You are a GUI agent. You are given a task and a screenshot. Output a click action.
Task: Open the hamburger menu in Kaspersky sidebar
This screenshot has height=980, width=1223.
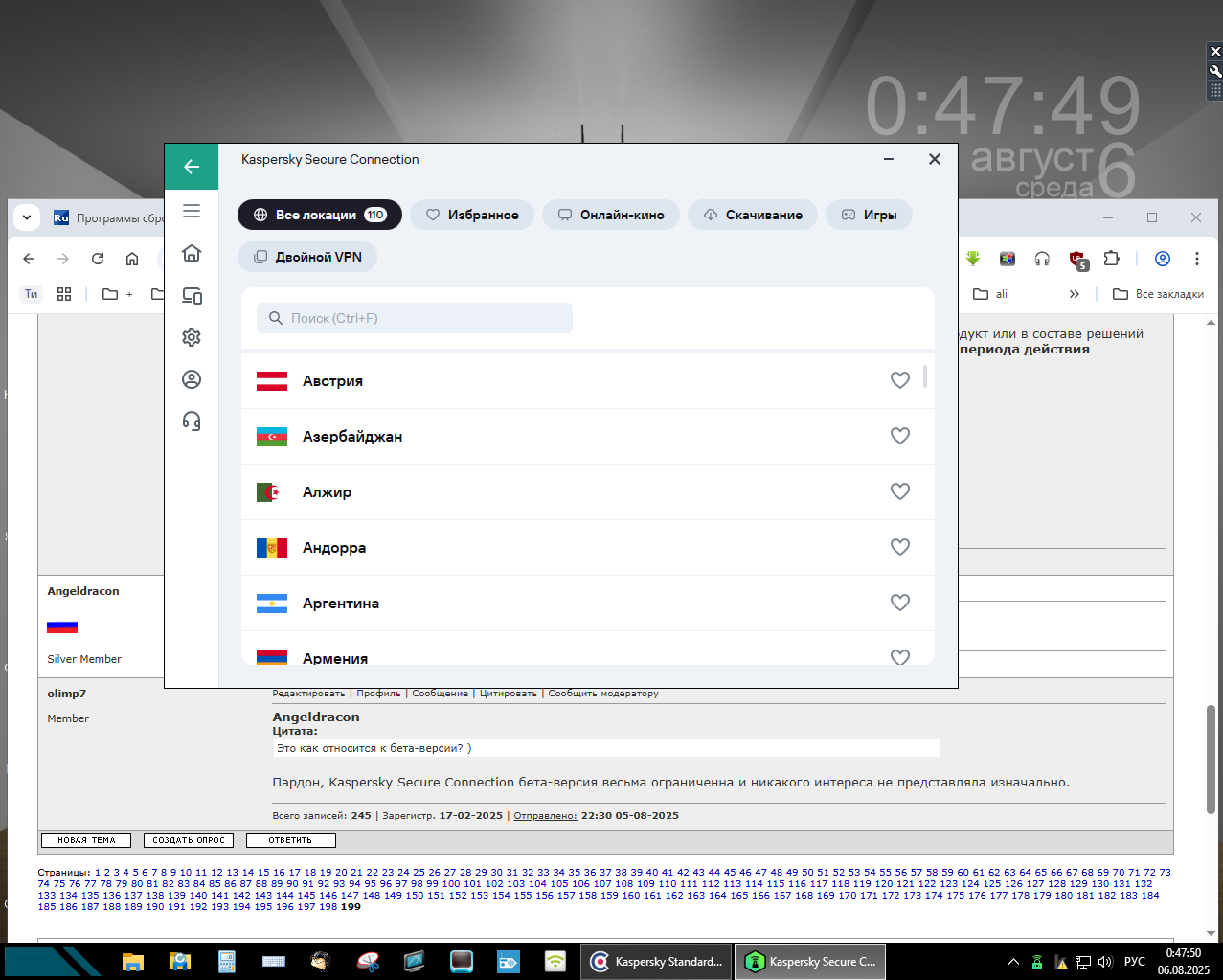(192, 211)
